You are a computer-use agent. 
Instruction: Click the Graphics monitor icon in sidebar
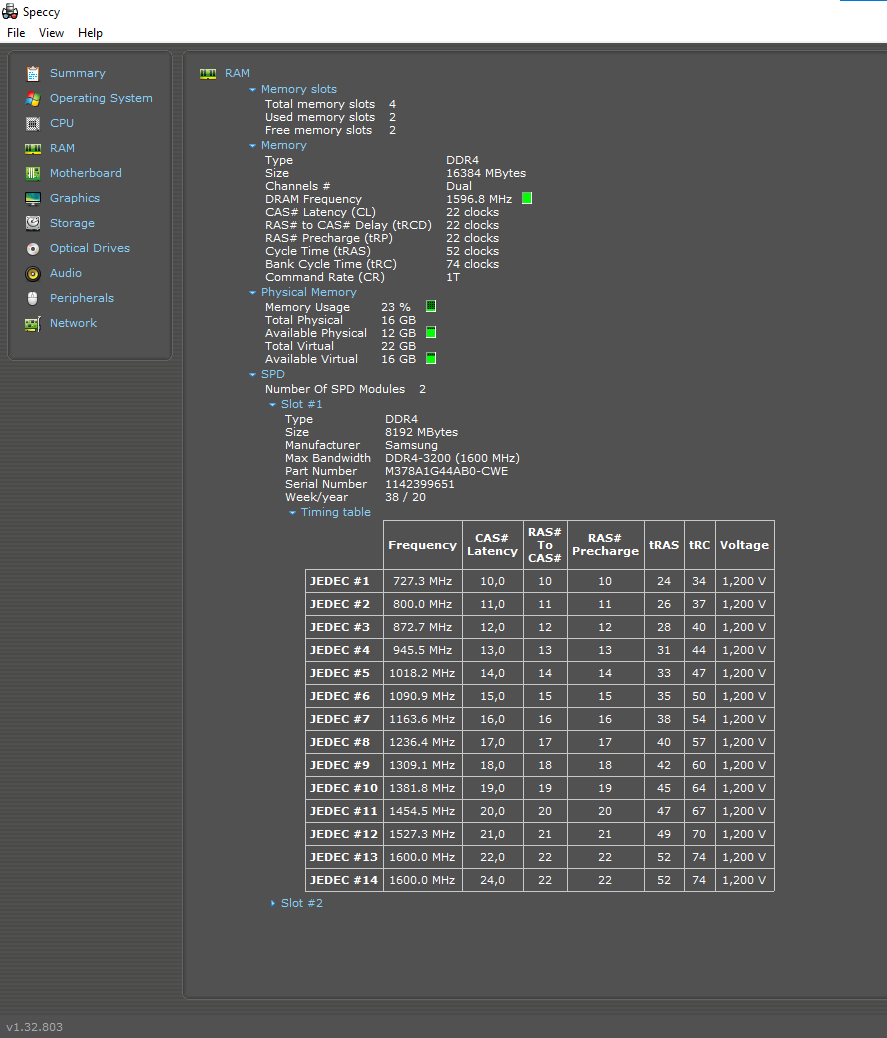point(32,199)
